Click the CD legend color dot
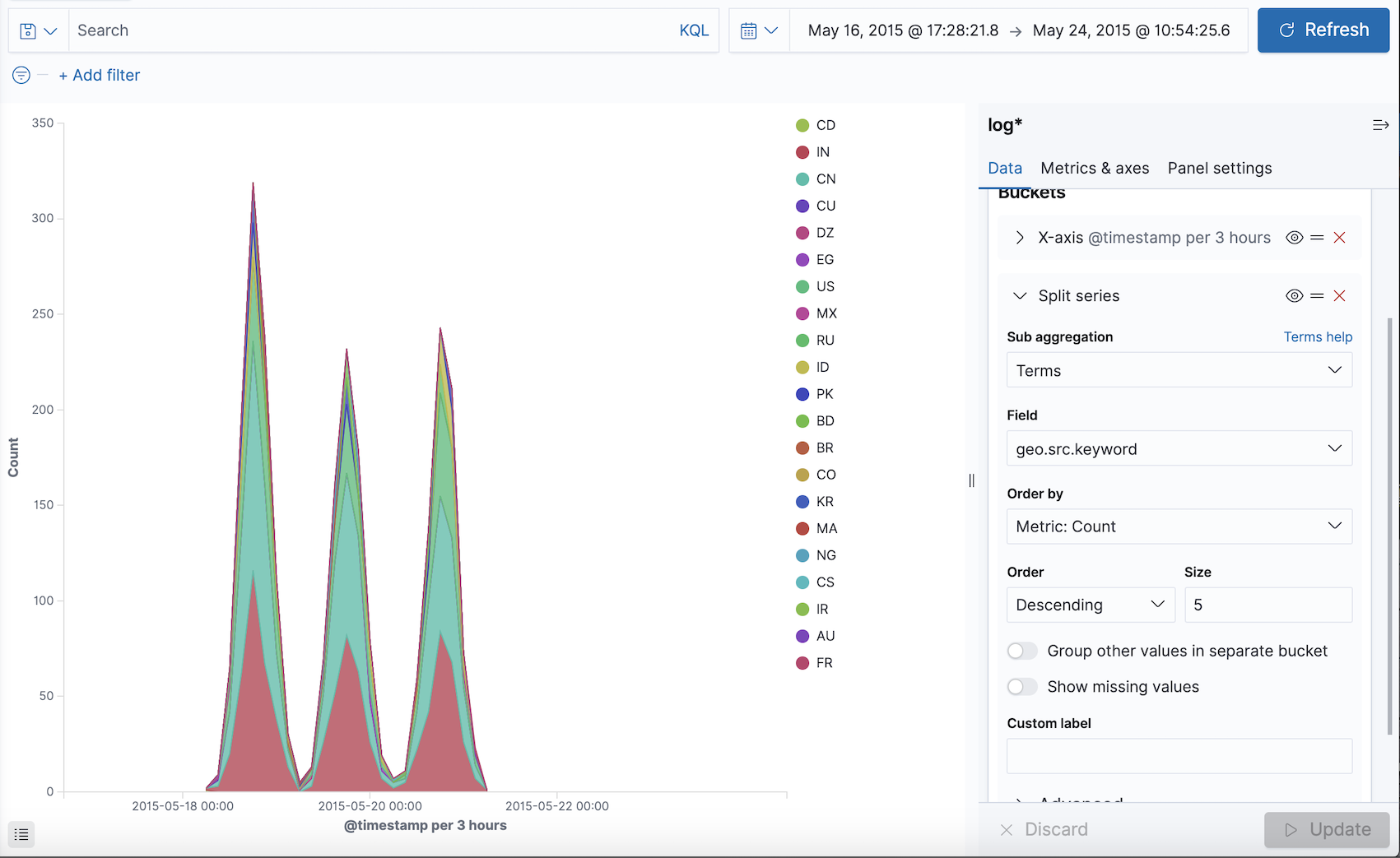The height and width of the screenshot is (858, 1400). [x=802, y=125]
